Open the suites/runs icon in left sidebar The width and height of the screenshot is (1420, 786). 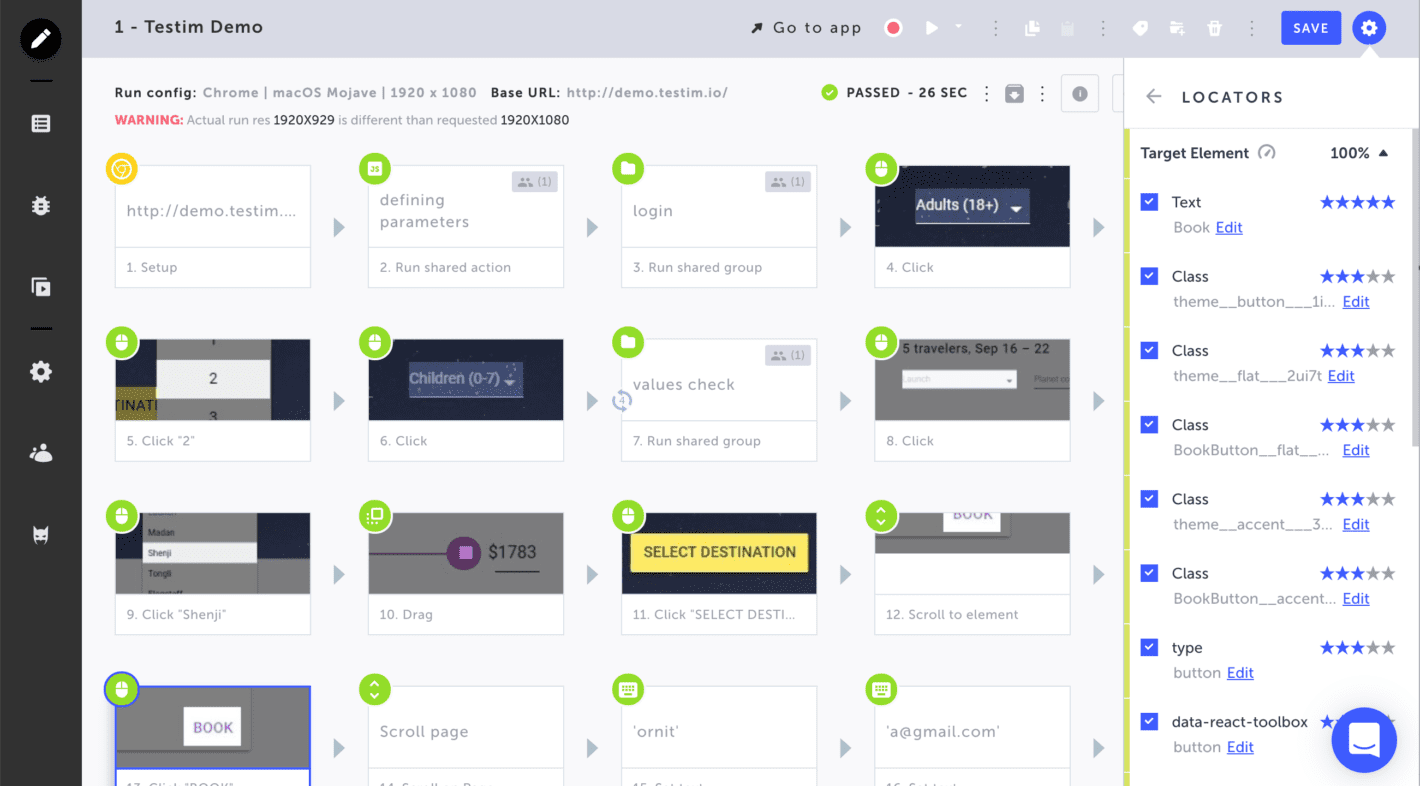pos(40,287)
